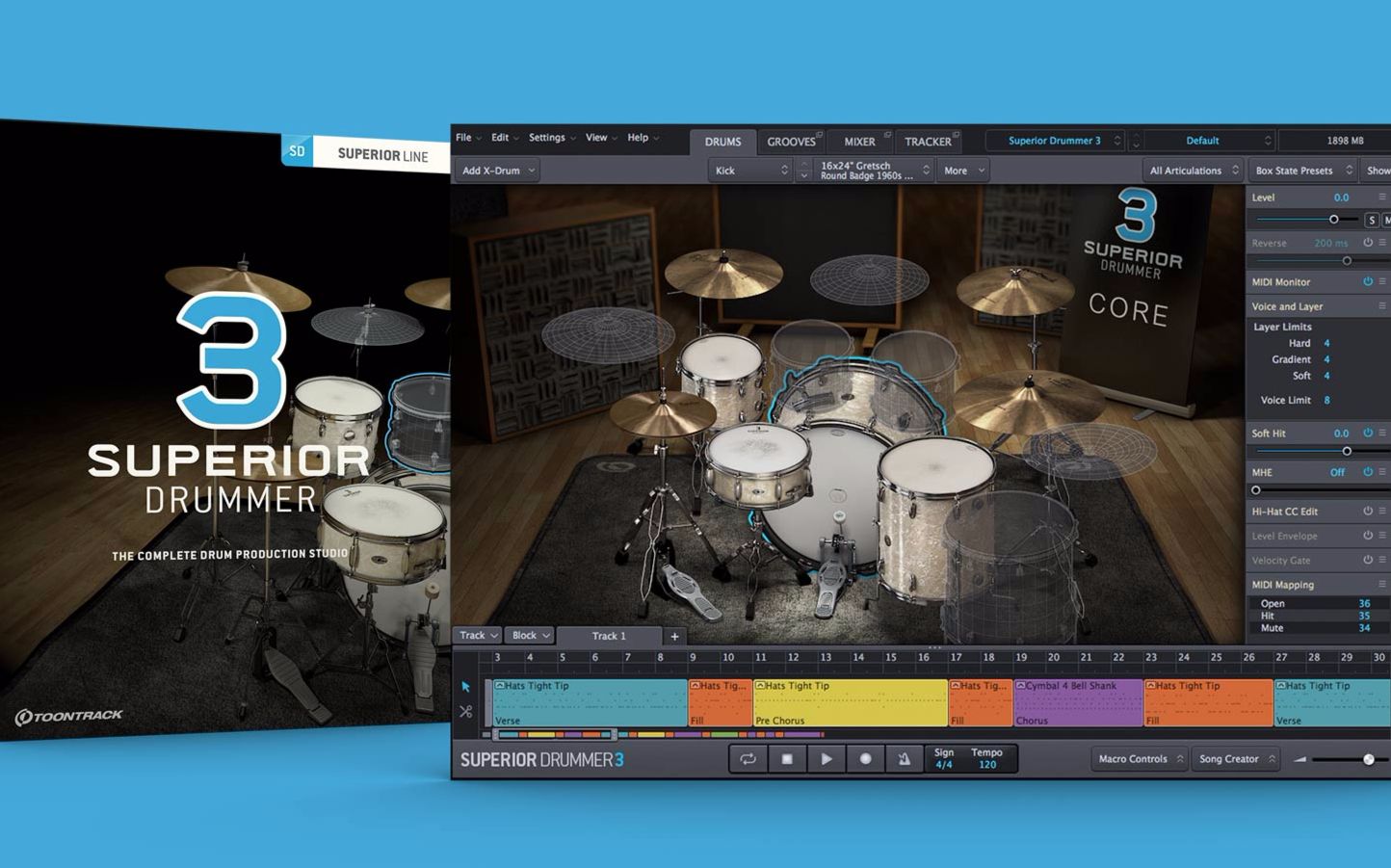Select the scissors cut tool
This screenshot has height=868, width=1391.
click(x=466, y=712)
